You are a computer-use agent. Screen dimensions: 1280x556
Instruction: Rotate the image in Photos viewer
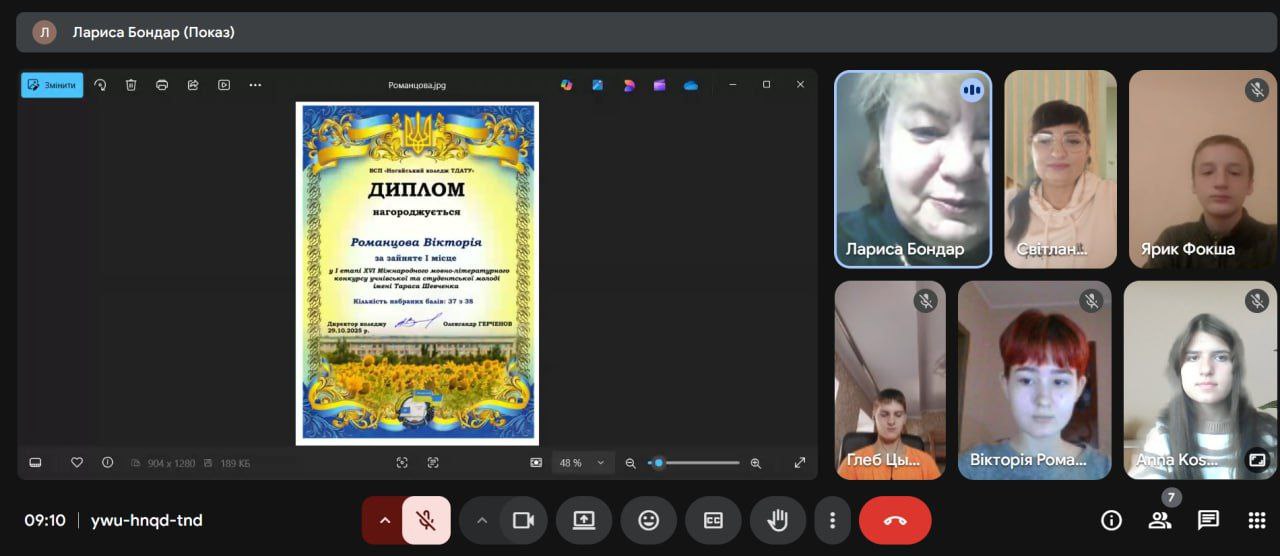coord(100,85)
